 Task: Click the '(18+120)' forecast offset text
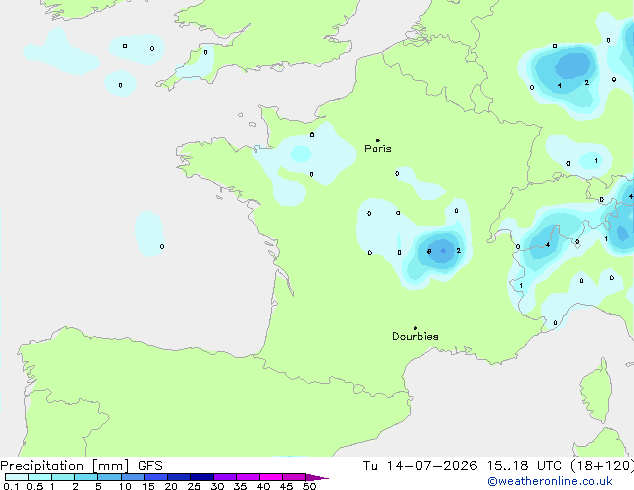point(602,466)
